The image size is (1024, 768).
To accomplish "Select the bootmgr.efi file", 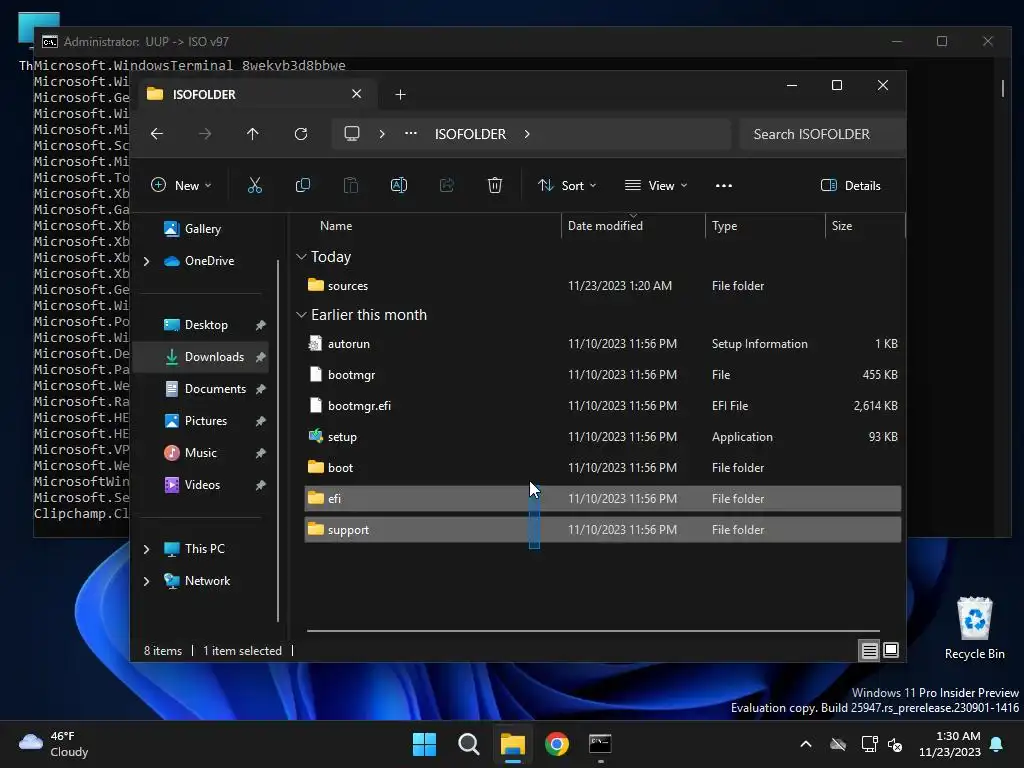I will coord(602,406).
